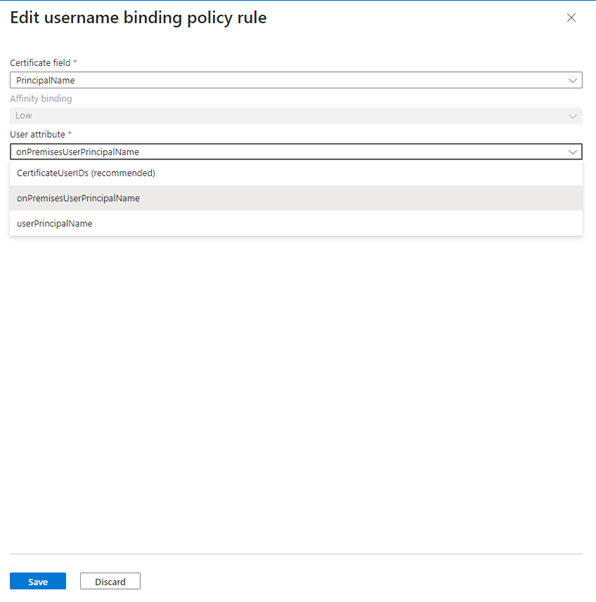This screenshot has height=602, width=596.
Task: Collapse the User attribute dropdown
Action: point(296,152)
